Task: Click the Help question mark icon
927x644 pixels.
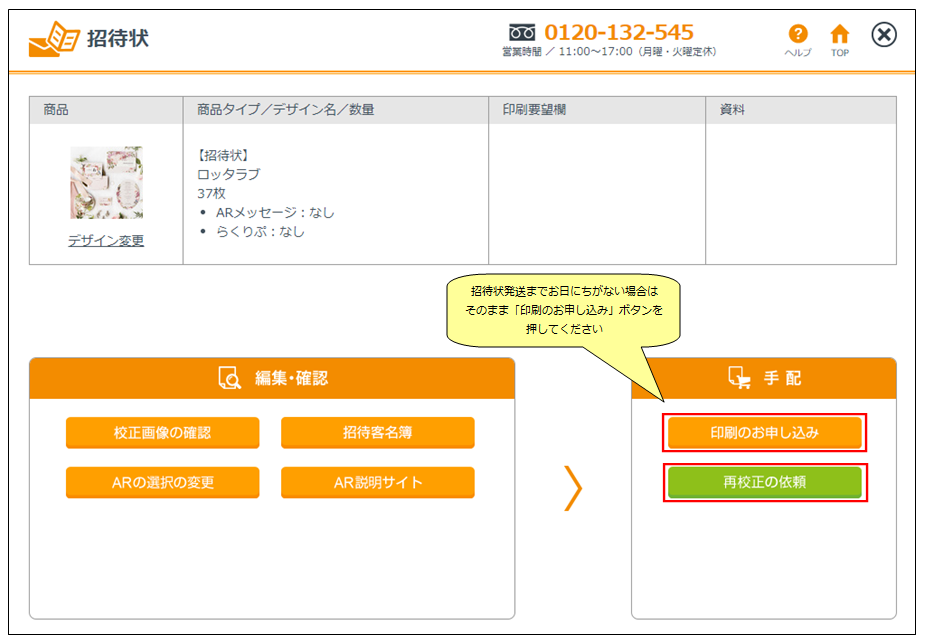Action: coord(797,35)
